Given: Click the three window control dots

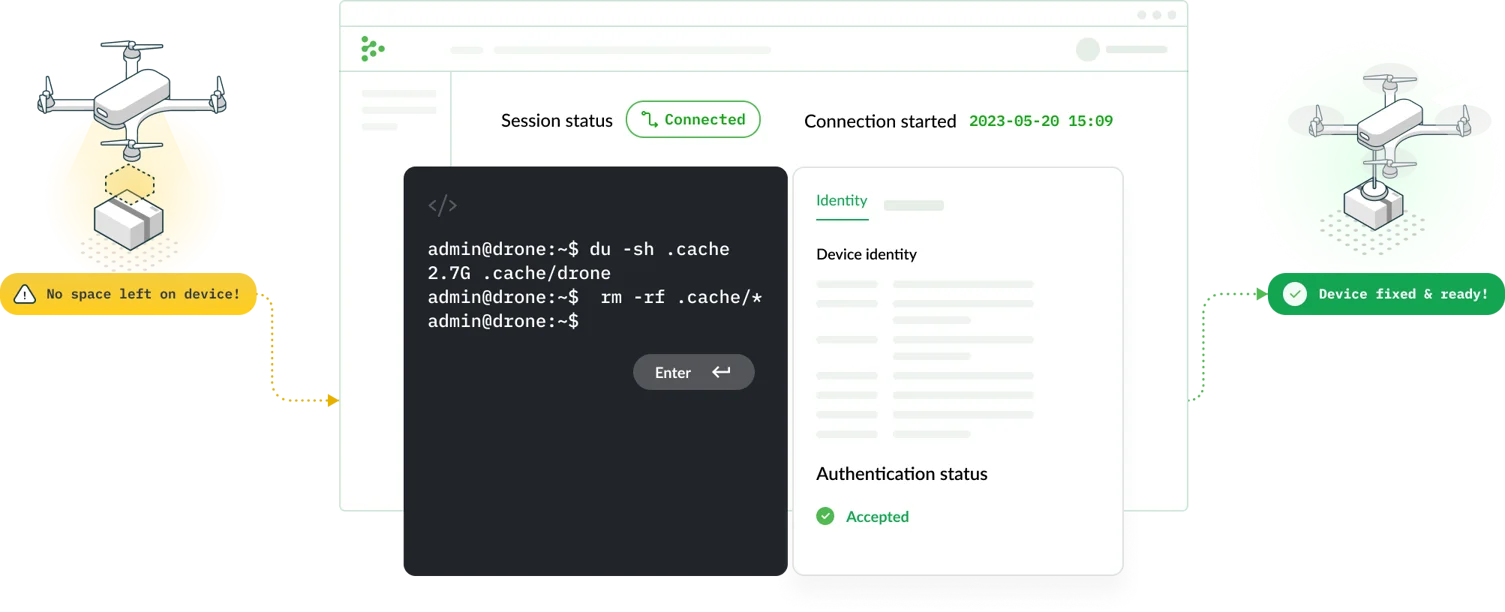Looking at the screenshot, I should tap(1157, 15).
